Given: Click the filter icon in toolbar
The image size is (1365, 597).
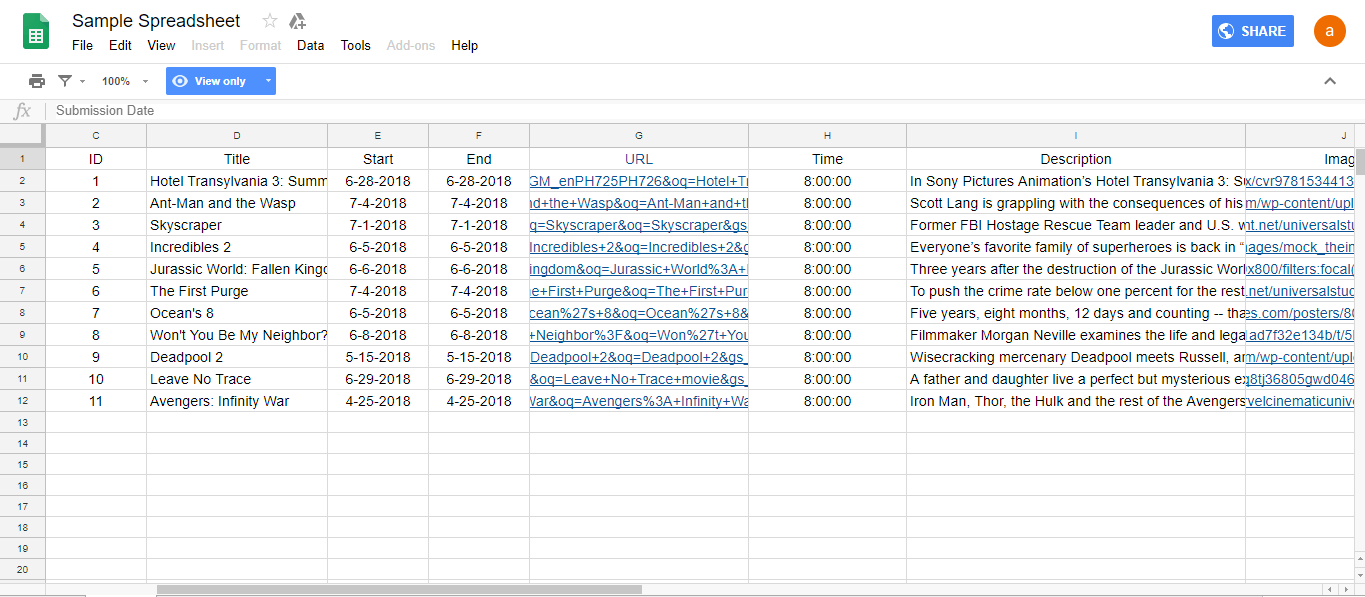Looking at the screenshot, I should point(65,81).
